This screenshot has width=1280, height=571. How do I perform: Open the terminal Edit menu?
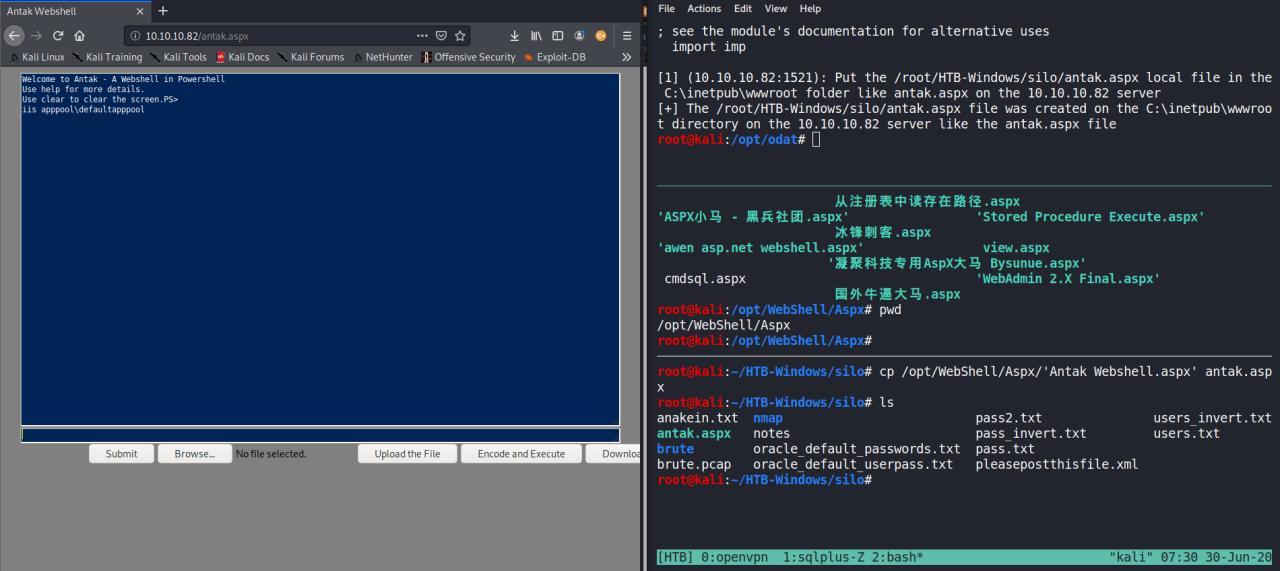(x=743, y=8)
